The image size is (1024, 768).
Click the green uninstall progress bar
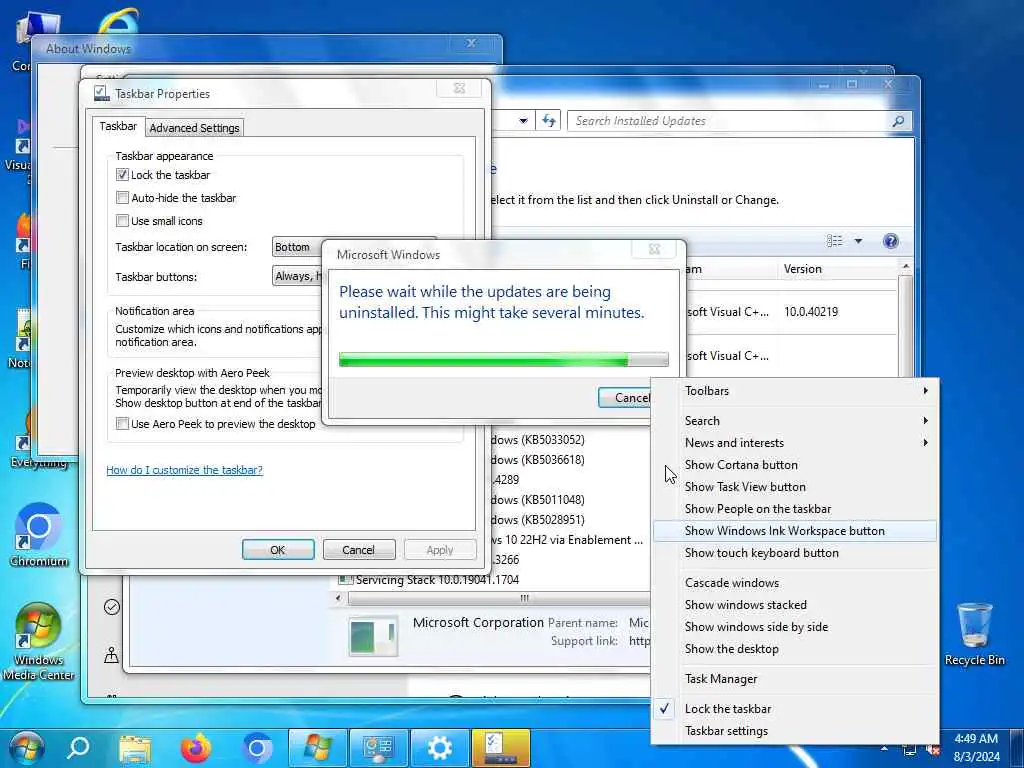click(504, 359)
